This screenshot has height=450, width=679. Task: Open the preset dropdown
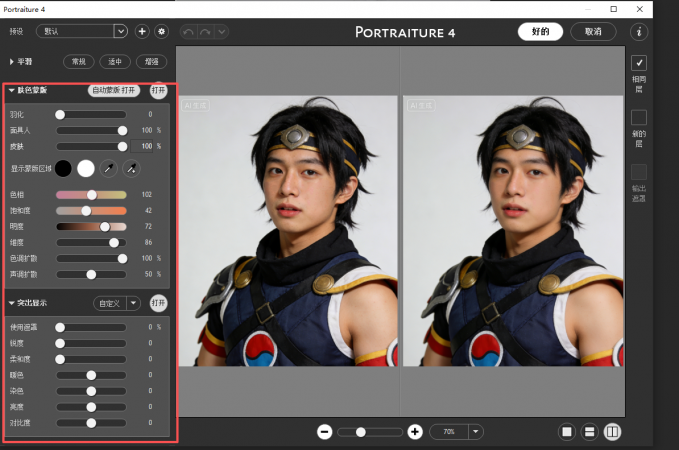click(121, 31)
